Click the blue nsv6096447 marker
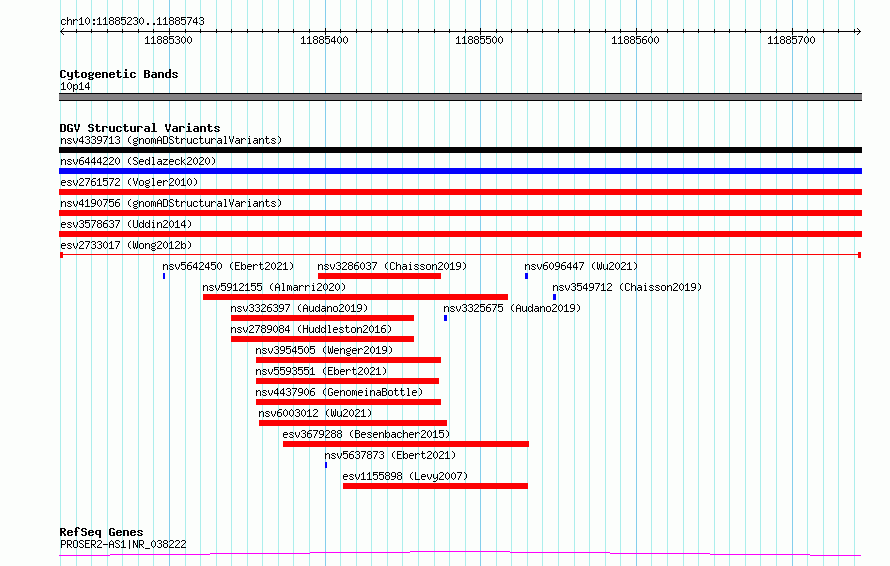This screenshot has width=890, height=566. pyautogui.click(x=526, y=276)
